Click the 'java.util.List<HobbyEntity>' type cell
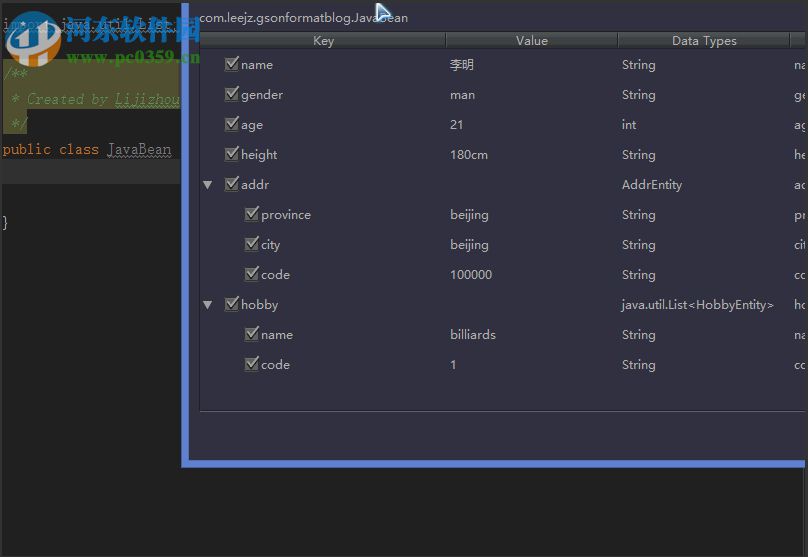Screen dimensions: 808x557 tap(697, 305)
